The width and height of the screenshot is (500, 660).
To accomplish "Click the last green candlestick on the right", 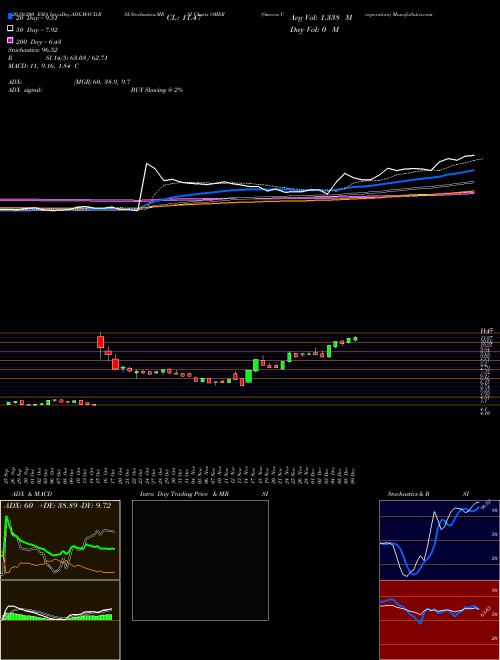I will [356, 338].
